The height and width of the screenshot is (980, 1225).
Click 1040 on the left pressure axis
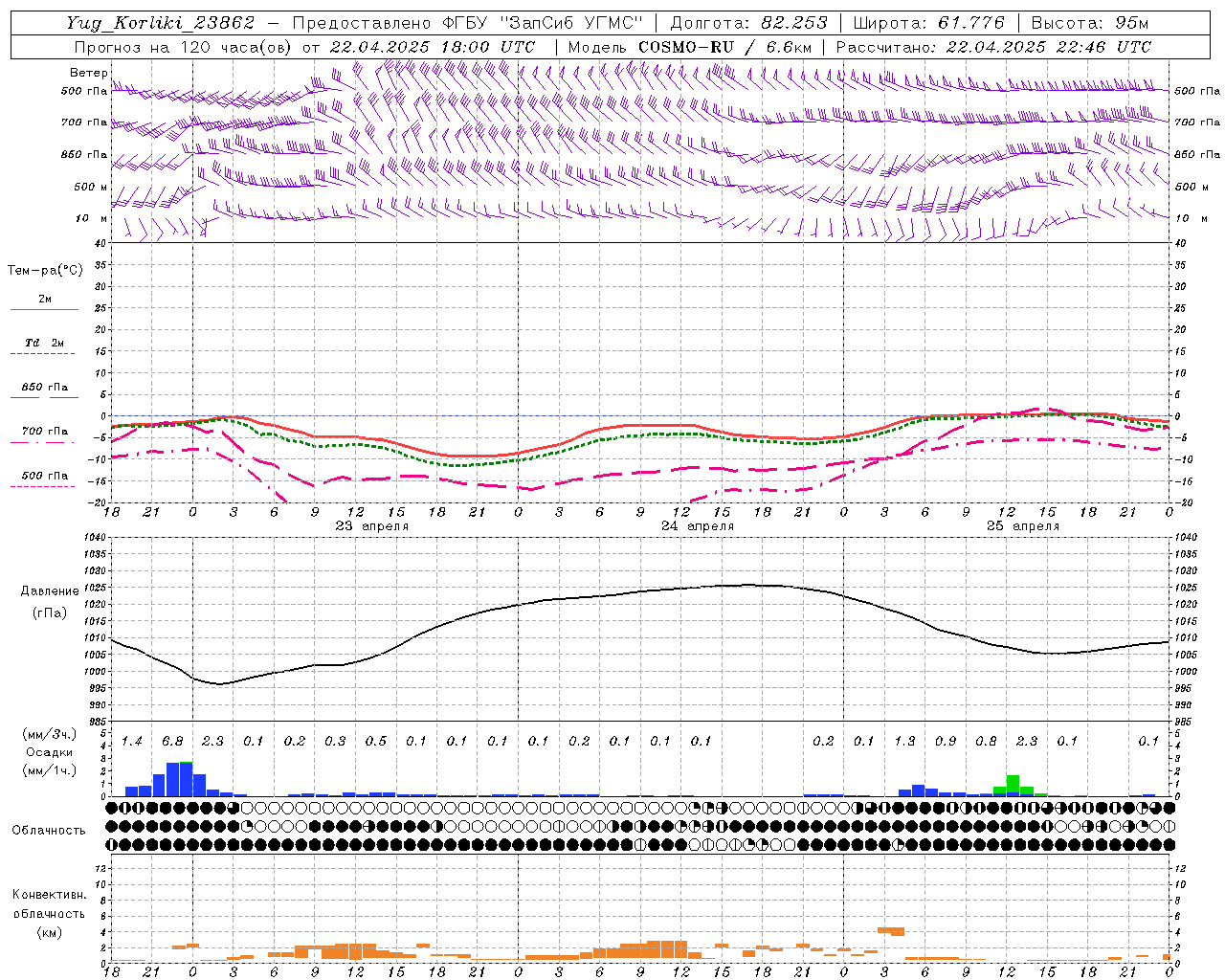pyautogui.click(x=94, y=538)
